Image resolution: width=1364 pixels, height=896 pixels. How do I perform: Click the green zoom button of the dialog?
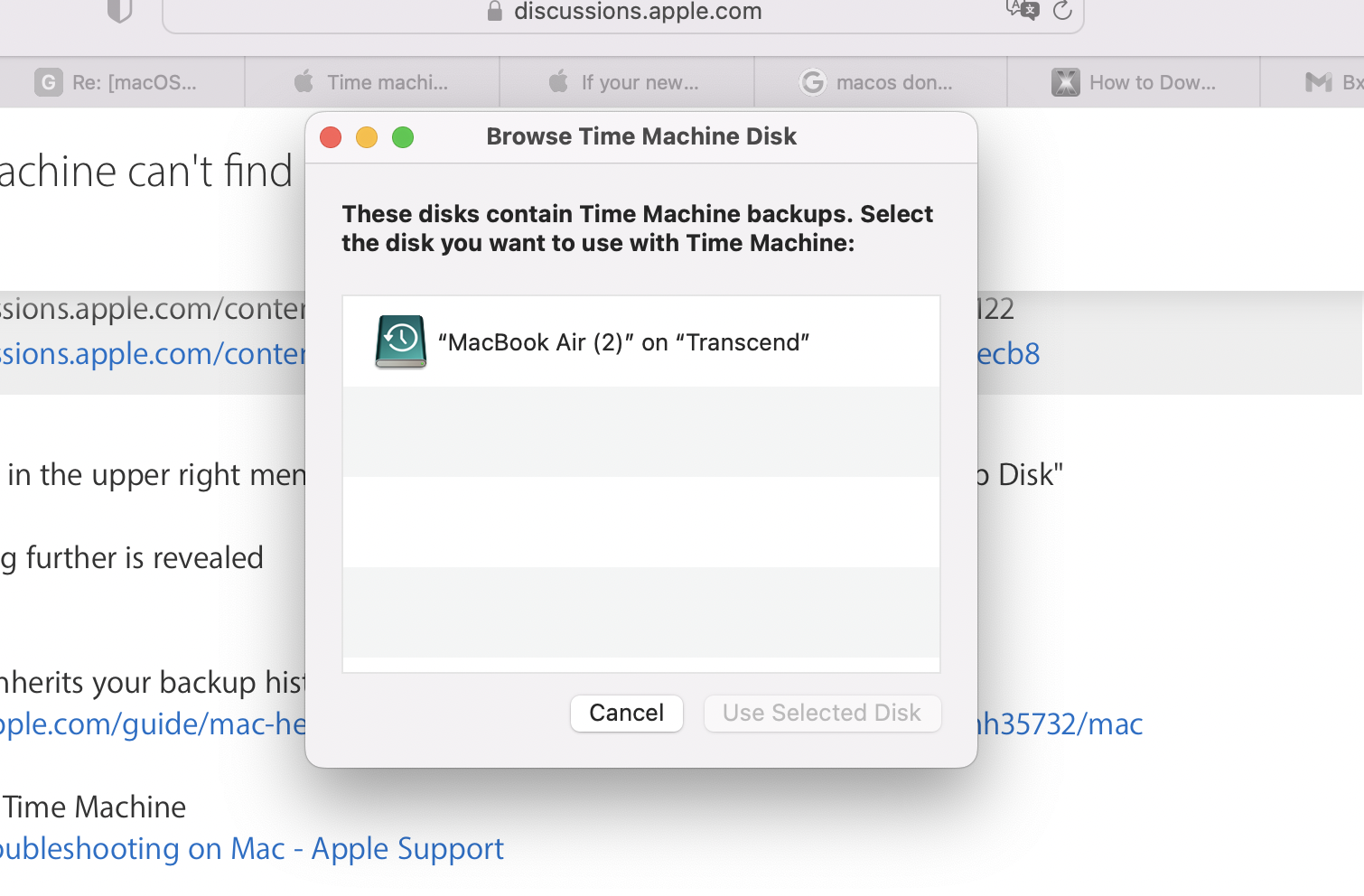[403, 137]
